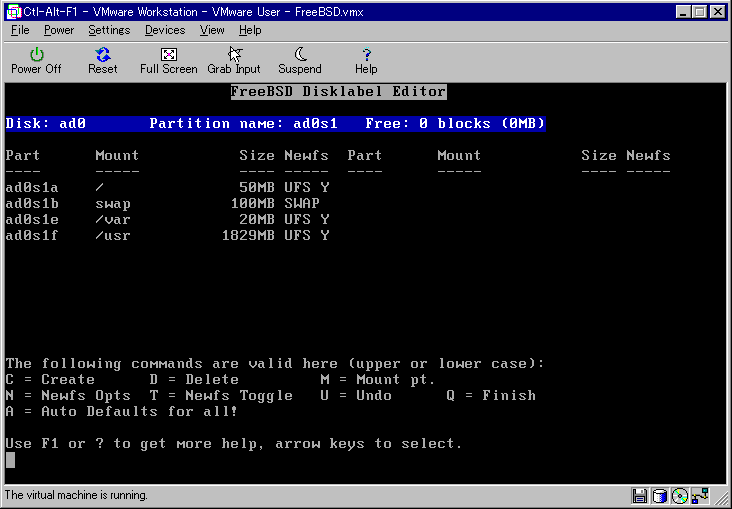The image size is (732, 509).
Task: Click the 'M = Mount pt.' command text
Action: (x=378, y=380)
